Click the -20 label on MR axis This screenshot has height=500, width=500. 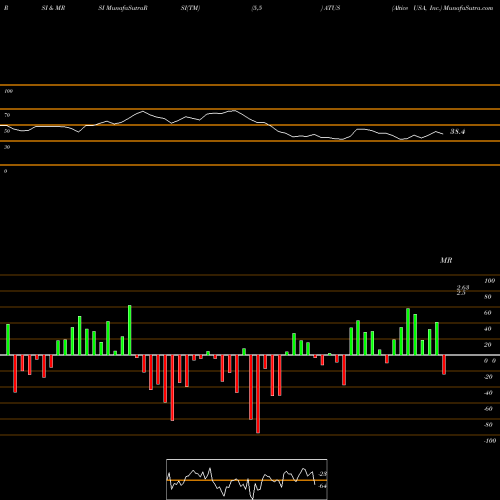pos(488,377)
